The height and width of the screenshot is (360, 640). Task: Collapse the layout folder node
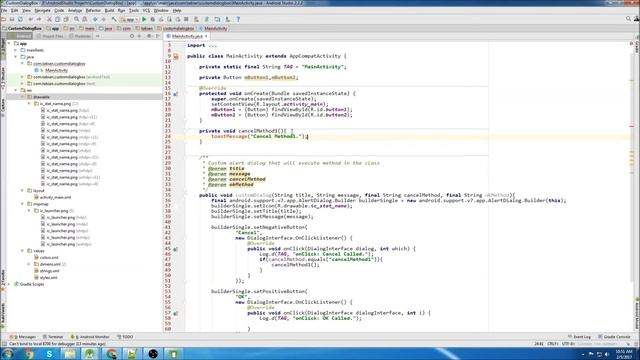[x=22, y=191]
